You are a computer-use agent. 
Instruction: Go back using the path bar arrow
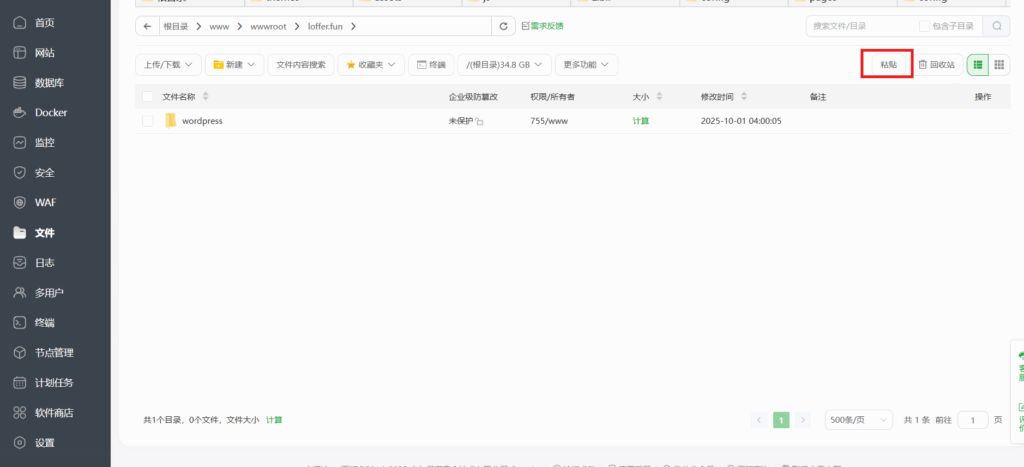click(147, 26)
